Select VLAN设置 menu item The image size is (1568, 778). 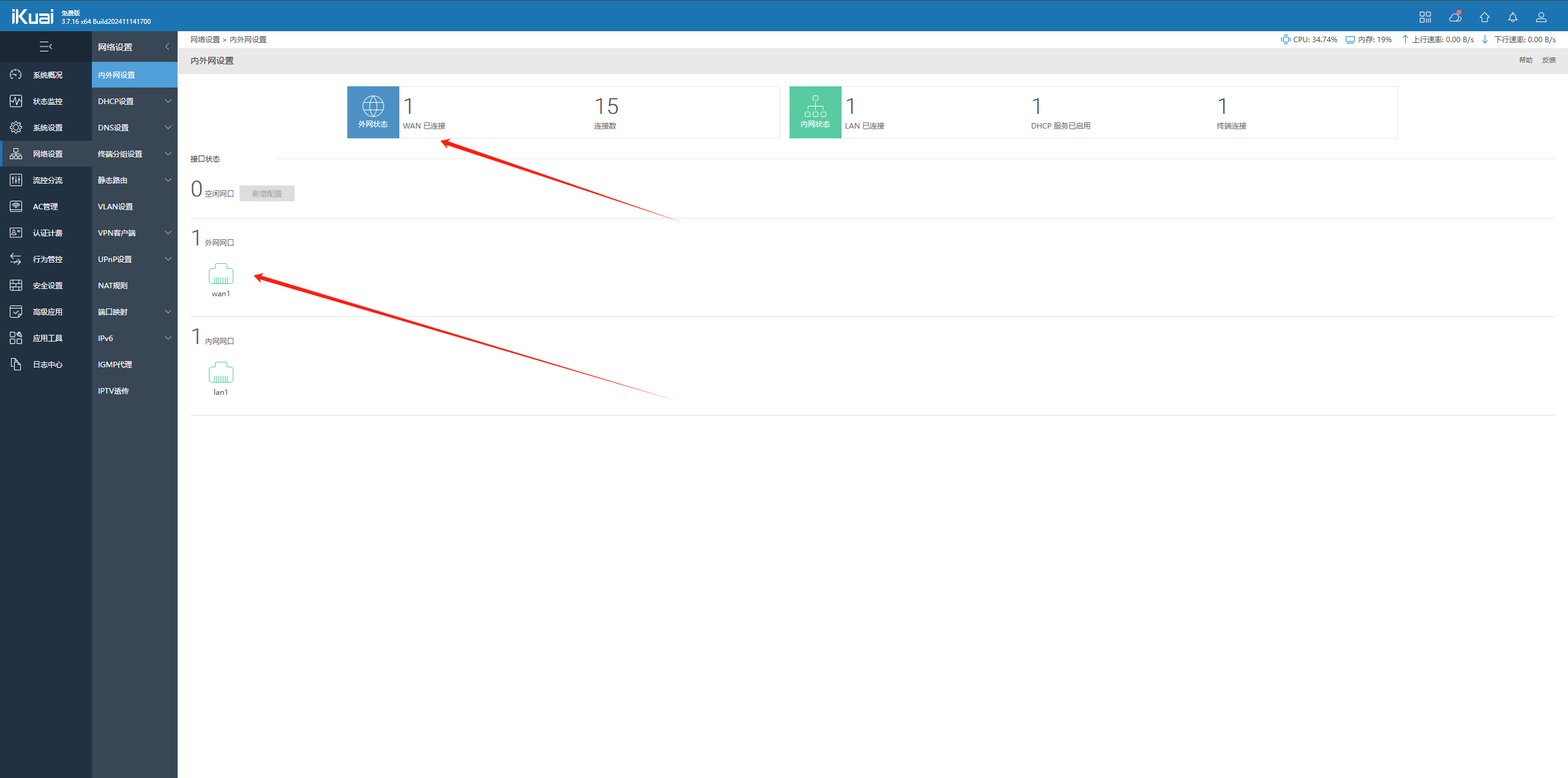(x=115, y=206)
